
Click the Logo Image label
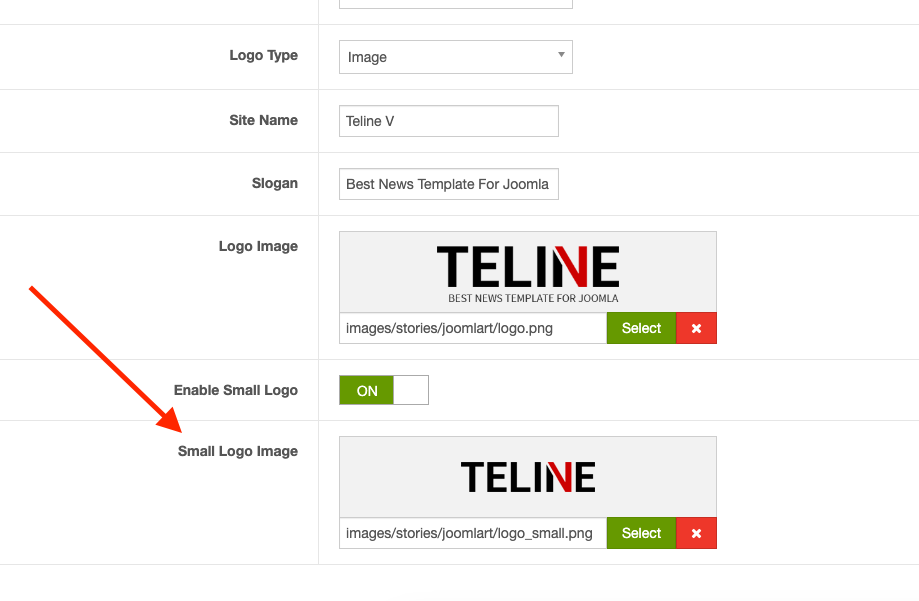point(258,246)
